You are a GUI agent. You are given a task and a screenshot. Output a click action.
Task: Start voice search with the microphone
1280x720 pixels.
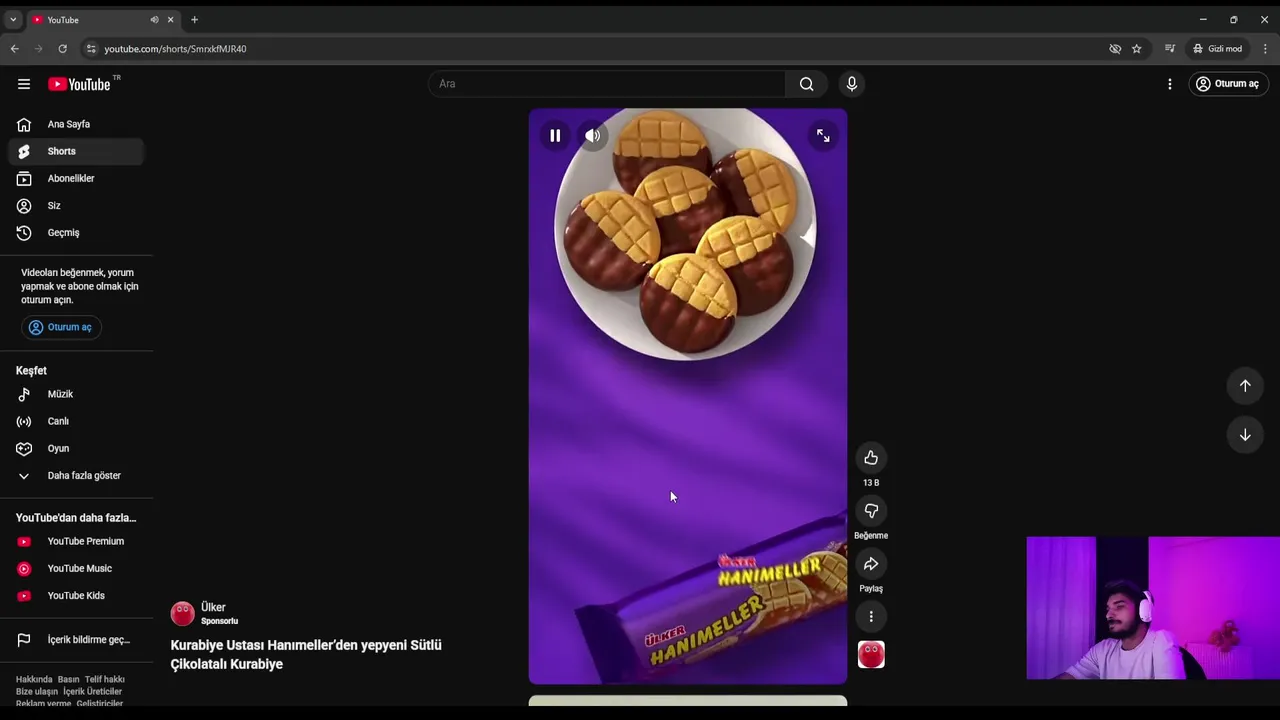pos(852,84)
